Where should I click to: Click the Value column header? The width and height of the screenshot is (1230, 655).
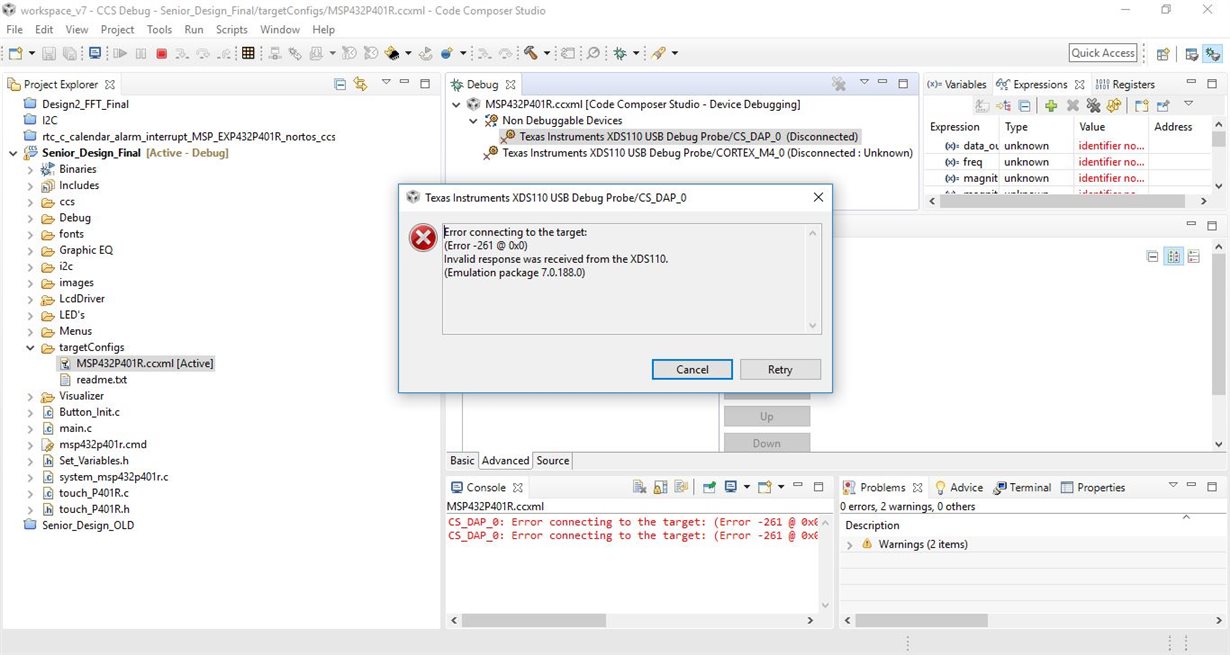tap(1110, 127)
